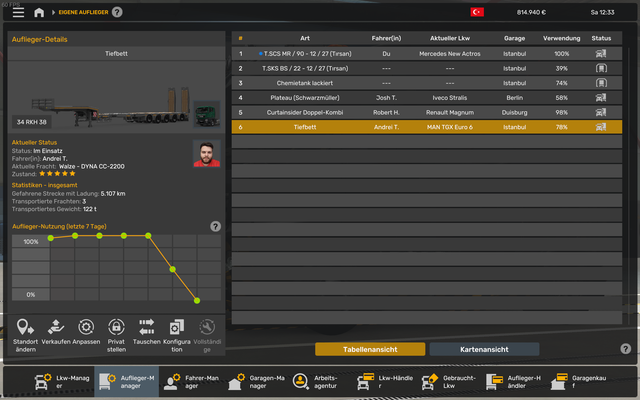The image size is (640, 400).
Task: Open help next to Eigene Auflieger title
Action: point(117,12)
